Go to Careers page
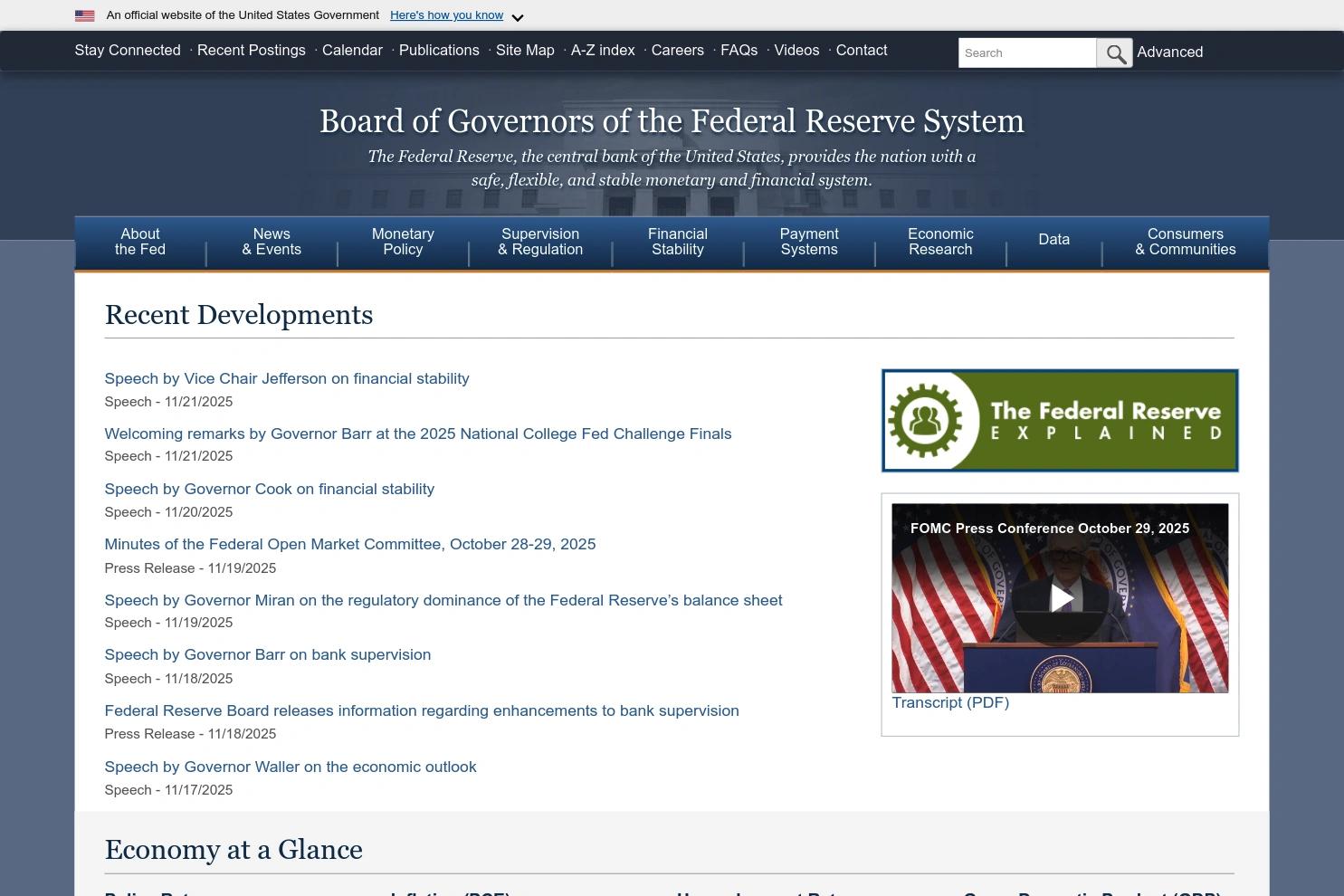 [678, 51]
